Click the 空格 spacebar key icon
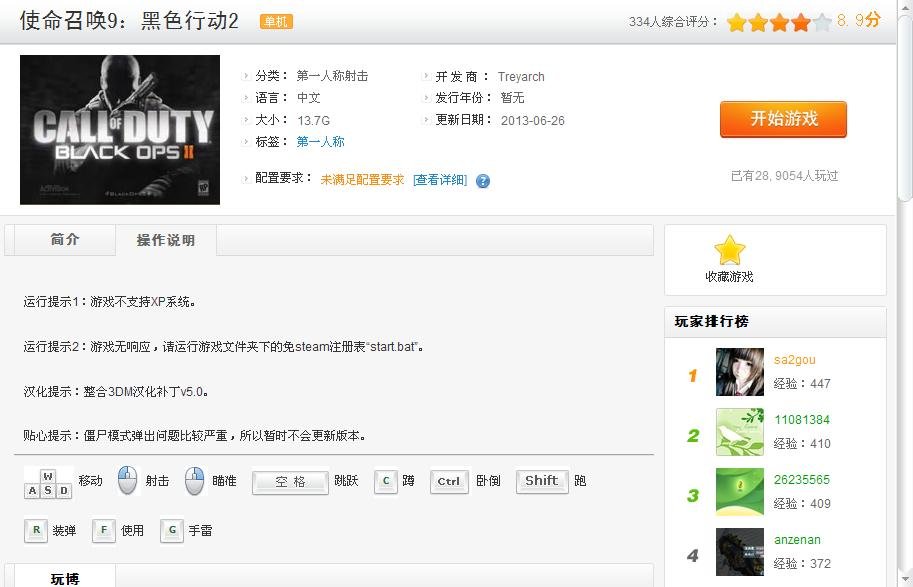 290,482
